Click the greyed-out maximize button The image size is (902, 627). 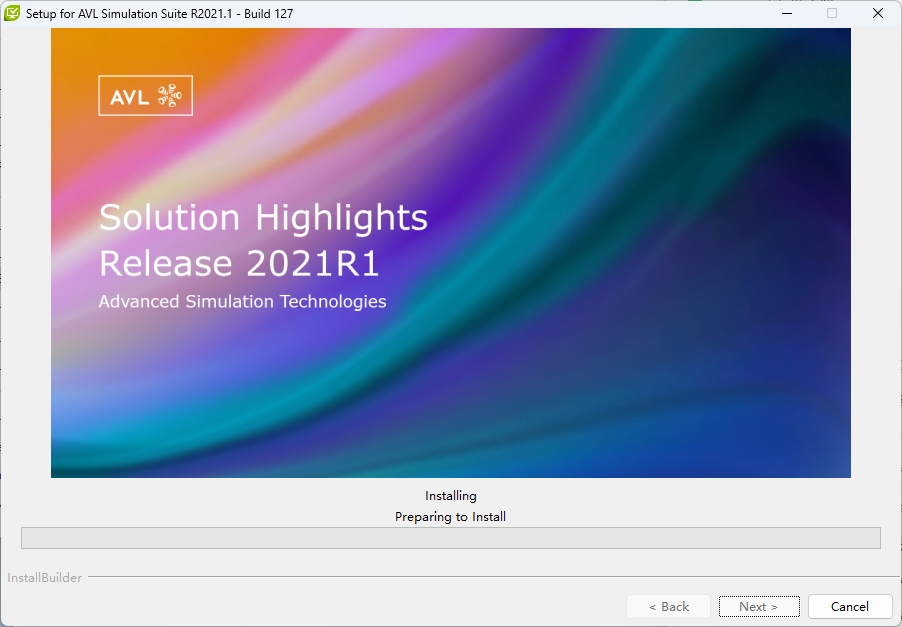(x=831, y=14)
